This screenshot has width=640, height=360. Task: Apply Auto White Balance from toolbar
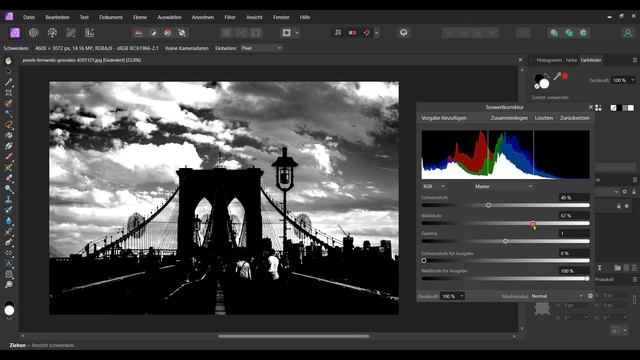(182, 33)
